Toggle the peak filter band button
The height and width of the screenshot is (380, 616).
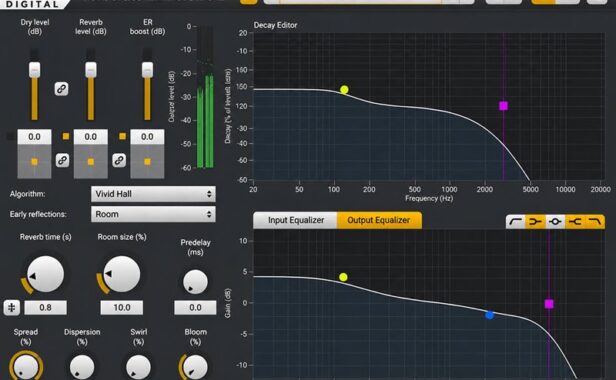coord(555,222)
